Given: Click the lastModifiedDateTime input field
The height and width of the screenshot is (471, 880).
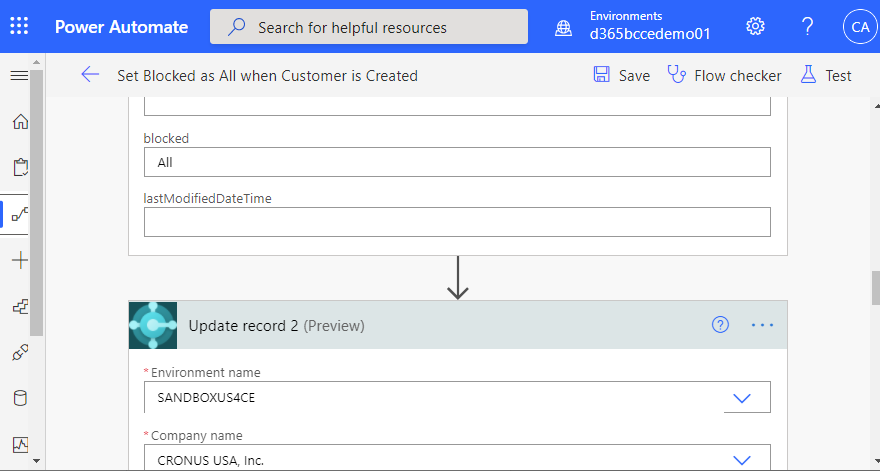Looking at the screenshot, I should tap(457, 222).
